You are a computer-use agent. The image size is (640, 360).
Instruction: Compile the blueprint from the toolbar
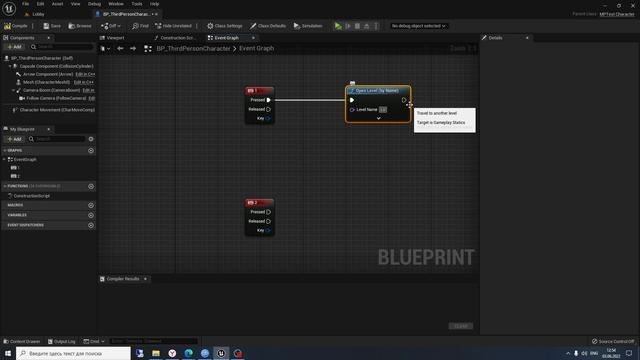[x=16, y=26]
